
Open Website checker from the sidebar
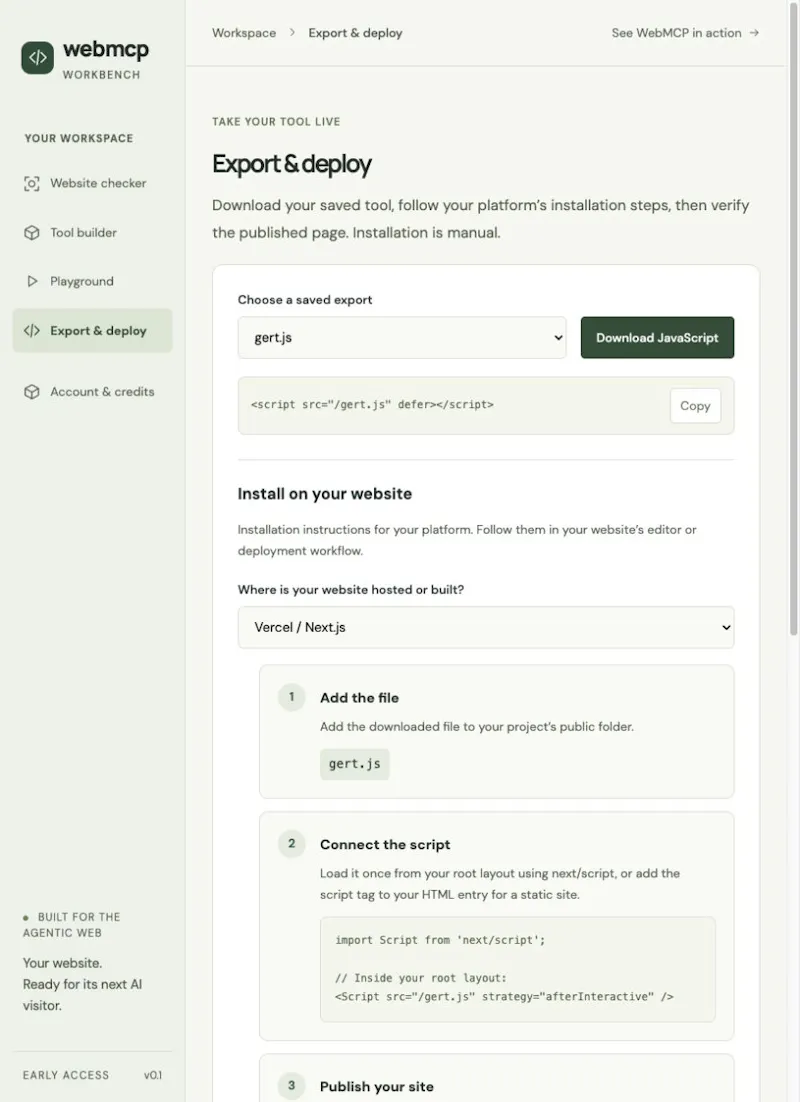pyautogui.click(x=92, y=183)
